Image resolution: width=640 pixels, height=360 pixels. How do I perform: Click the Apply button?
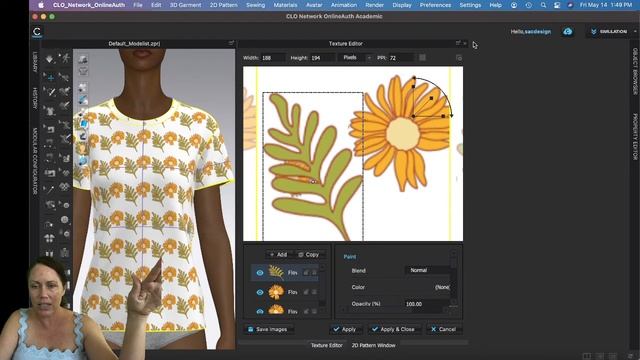[345, 329]
